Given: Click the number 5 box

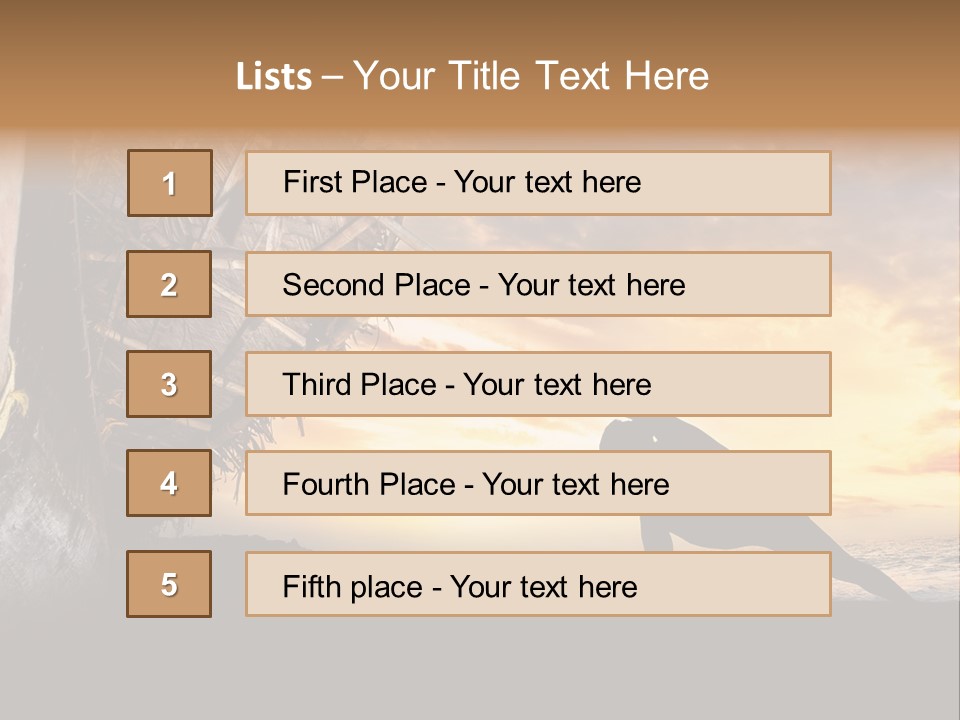Looking at the screenshot, I should (169, 584).
